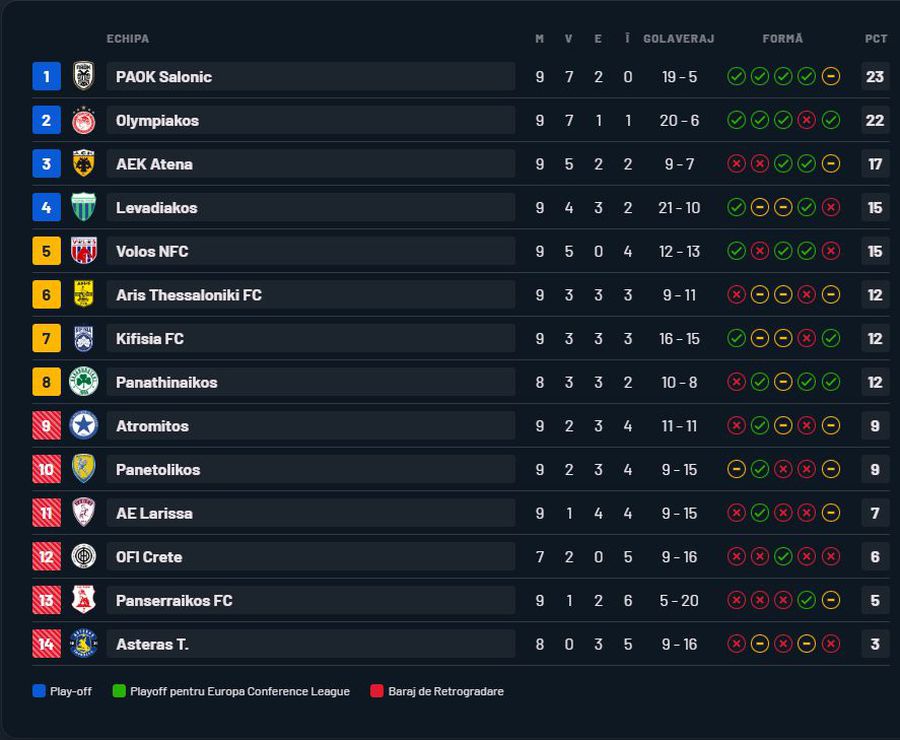Open the AE Larissa team link
This screenshot has height=740, width=900.
point(154,513)
